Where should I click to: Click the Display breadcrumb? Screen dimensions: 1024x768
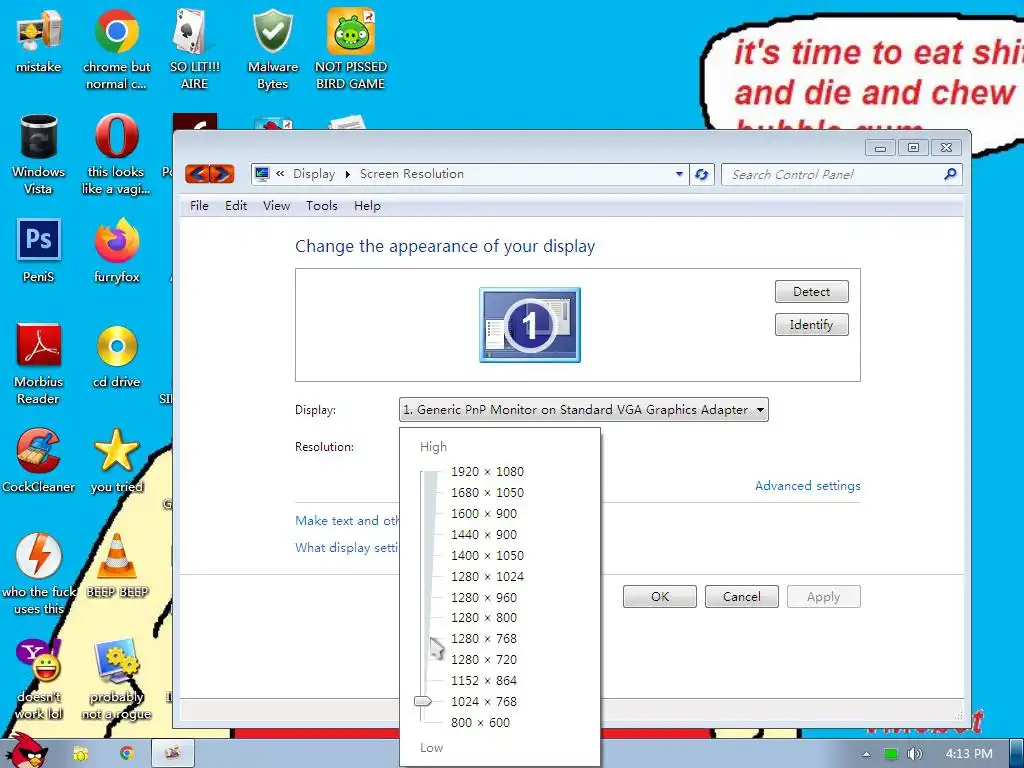pyautogui.click(x=313, y=174)
